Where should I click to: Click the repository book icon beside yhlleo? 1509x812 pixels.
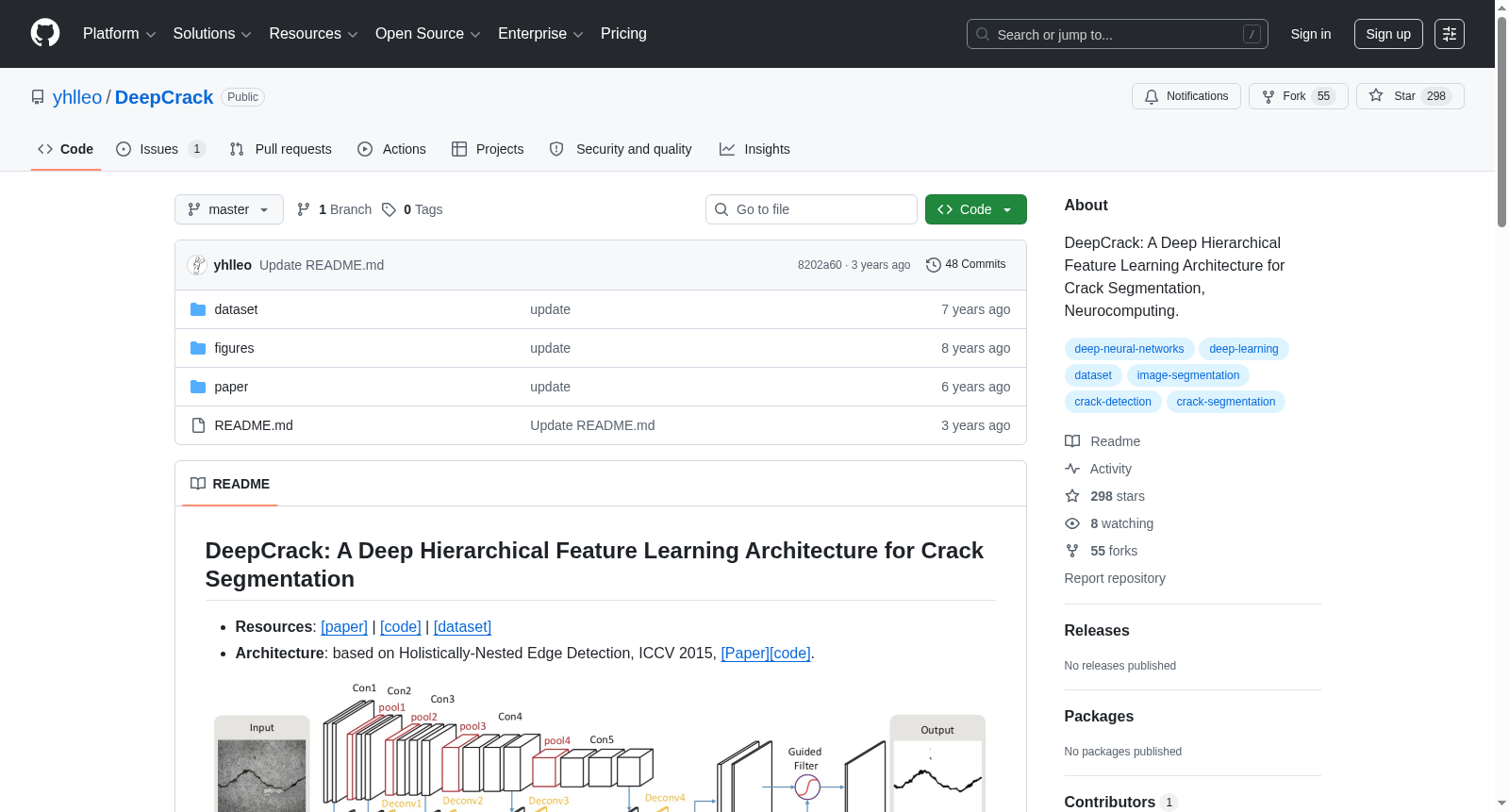[38, 97]
